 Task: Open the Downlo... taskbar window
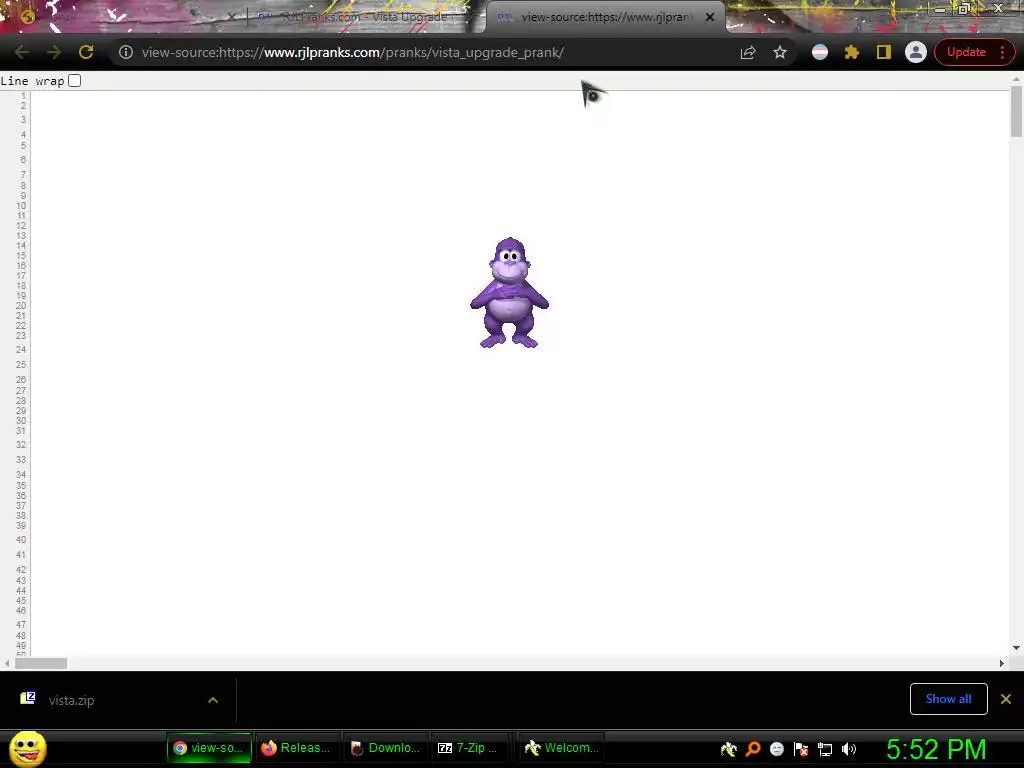pyautogui.click(x=385, y=748)
